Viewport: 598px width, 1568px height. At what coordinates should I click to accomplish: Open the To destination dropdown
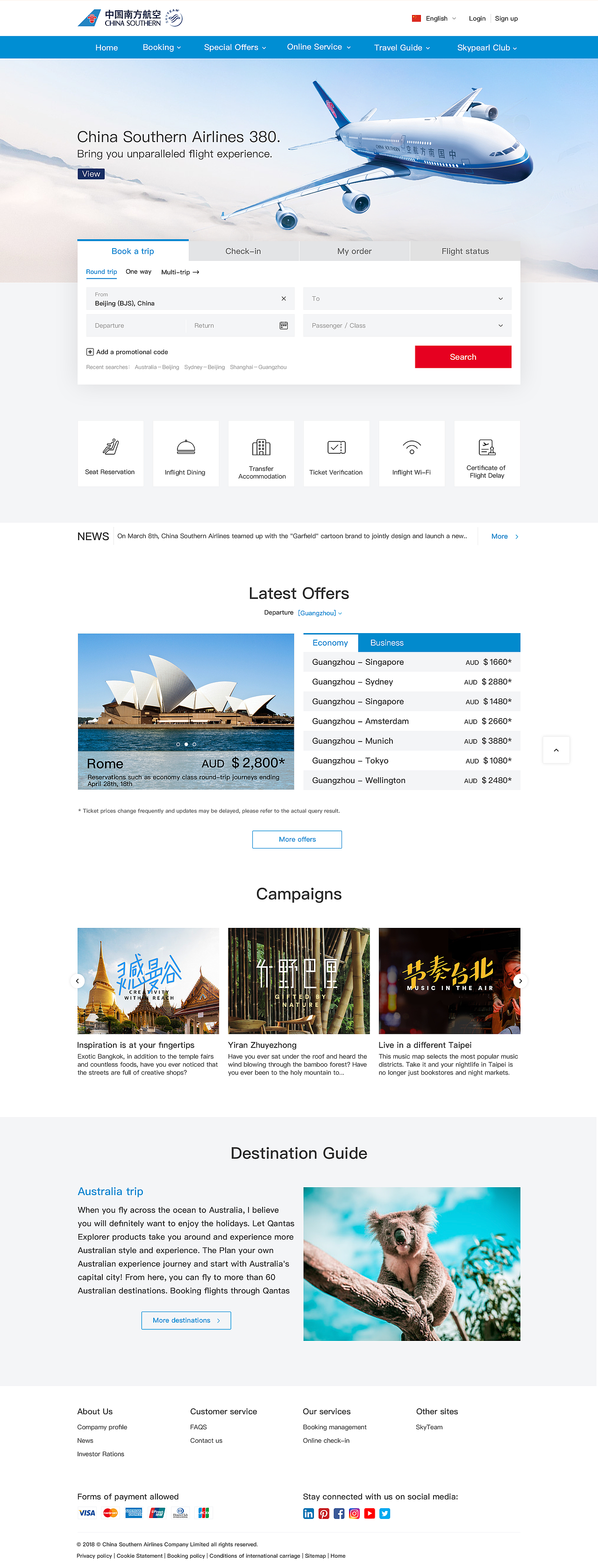[407, 299]
